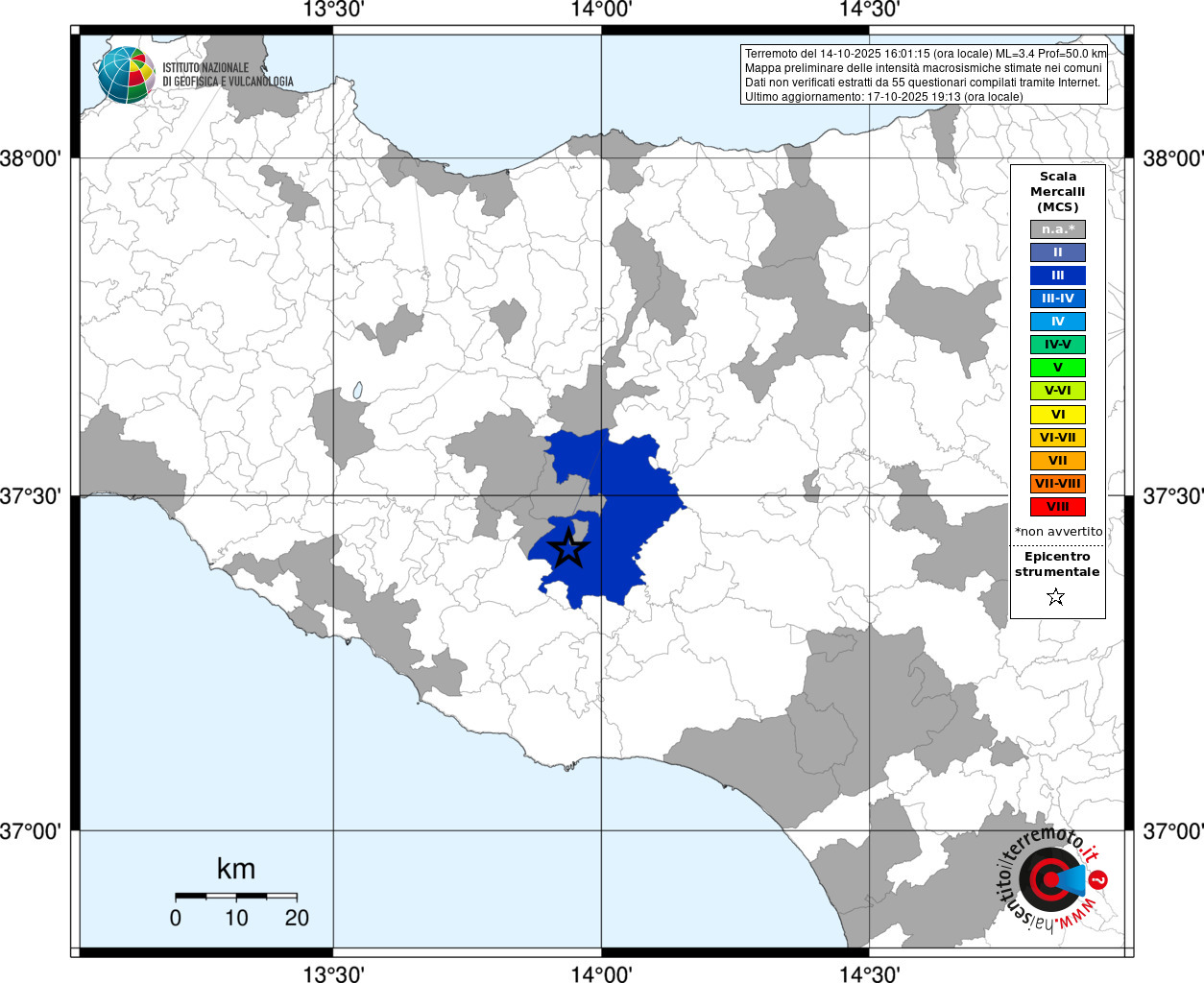
Task: Click the *non avvertito legend note
Action: click(x=1058, y=531)
